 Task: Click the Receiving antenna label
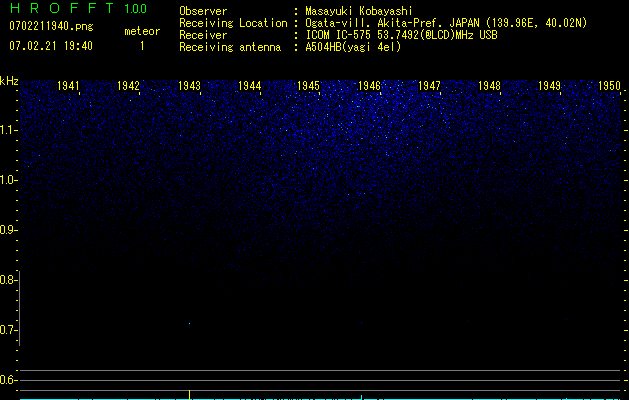230,47
